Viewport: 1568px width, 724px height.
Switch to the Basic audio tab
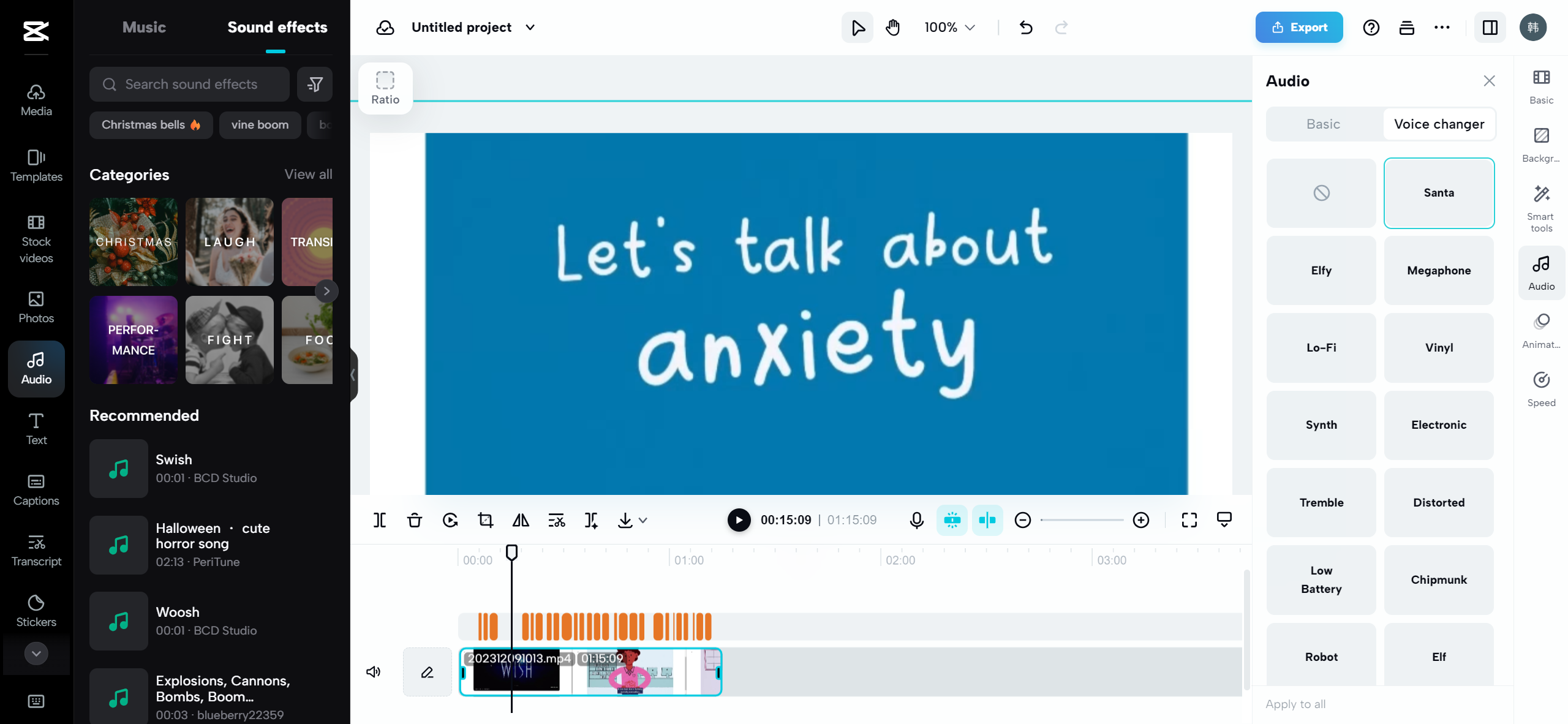coord(1322,124)
